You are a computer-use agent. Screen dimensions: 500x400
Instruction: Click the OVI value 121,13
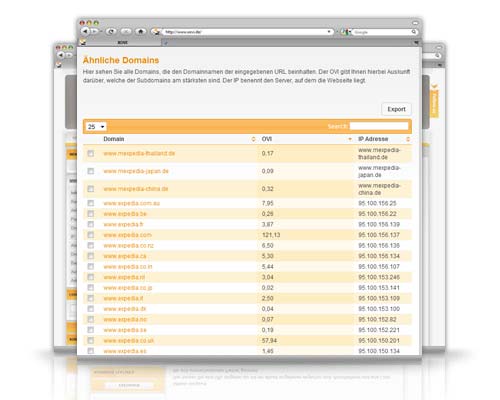click(271, 235)
